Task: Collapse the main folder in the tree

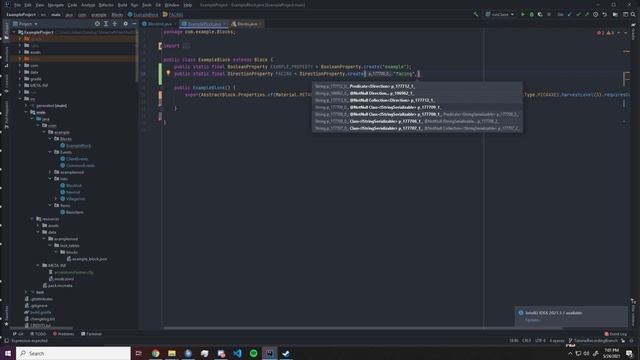Action: click(27, 112)
